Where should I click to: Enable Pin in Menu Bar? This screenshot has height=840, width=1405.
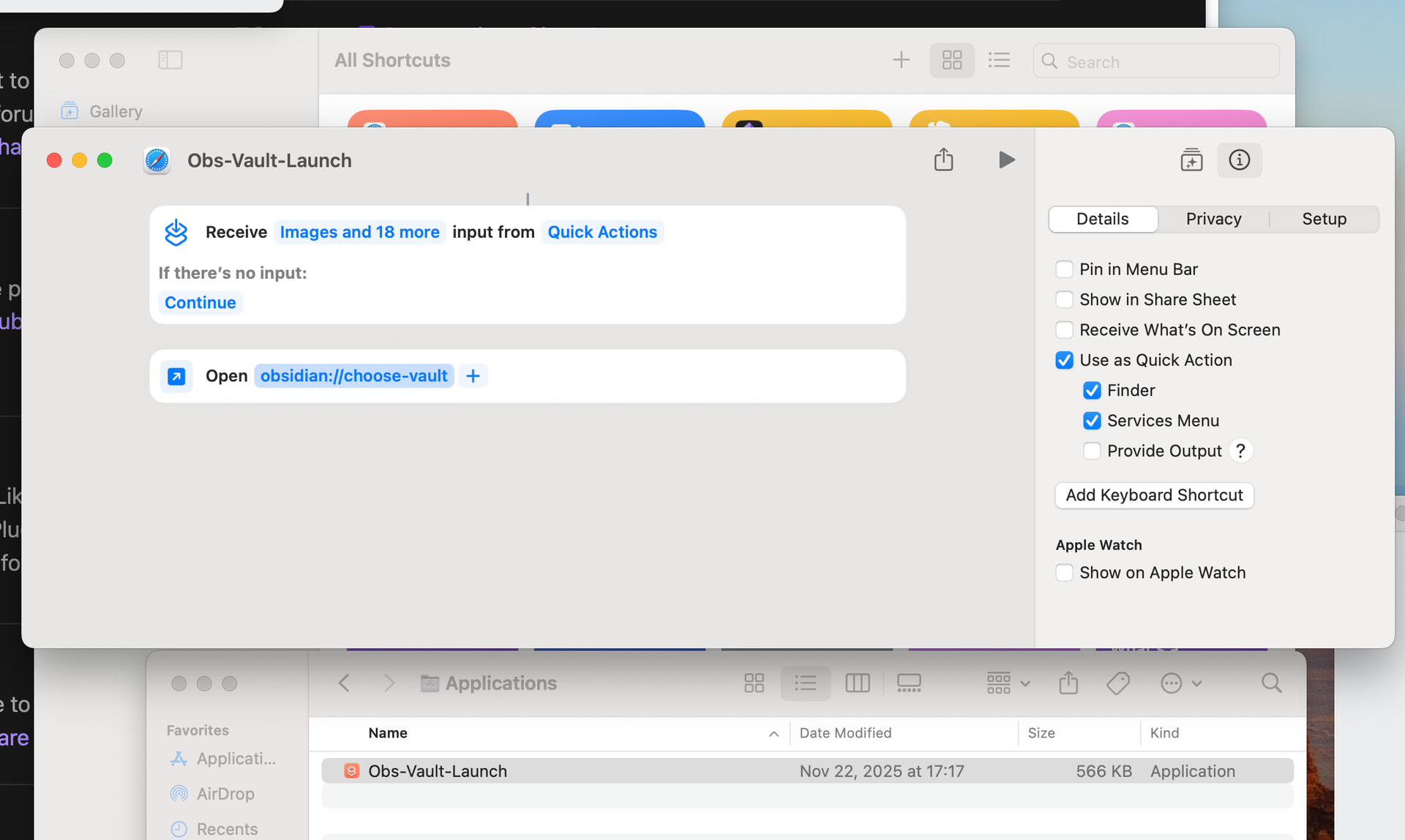point(1064,269)
